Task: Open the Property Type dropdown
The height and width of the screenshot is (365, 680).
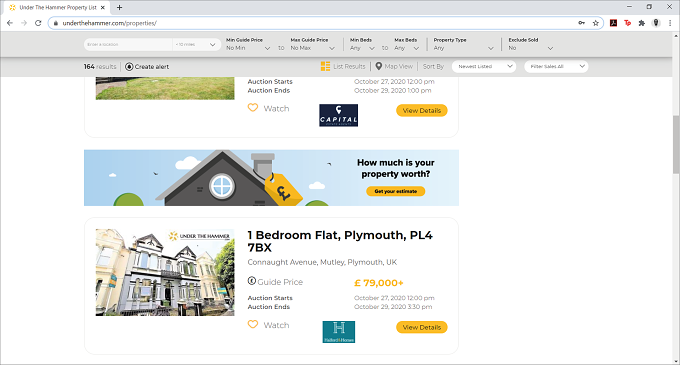Action: tap(463, 48)
